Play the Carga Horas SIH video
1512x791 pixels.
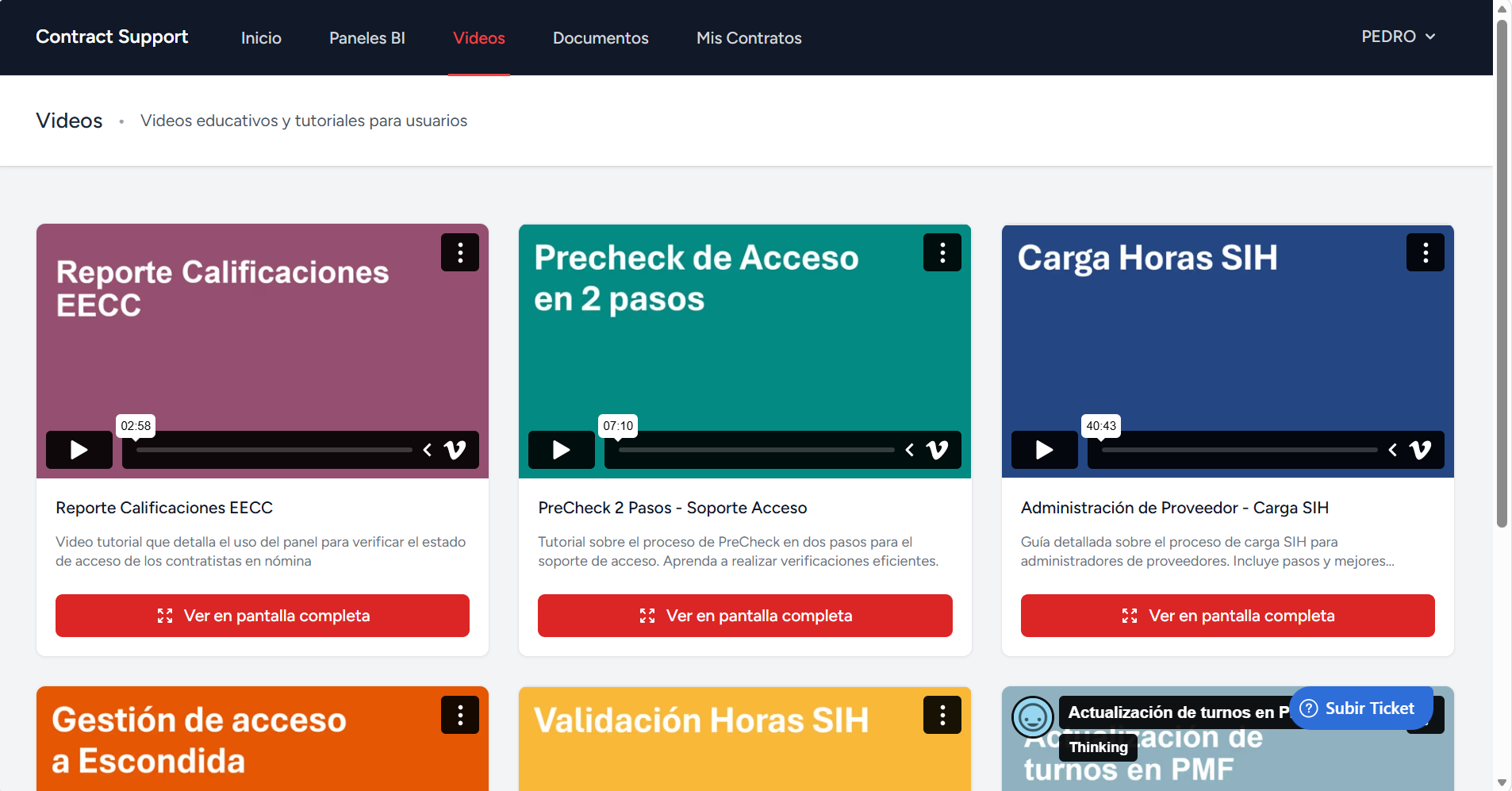tap(1045, 450)
